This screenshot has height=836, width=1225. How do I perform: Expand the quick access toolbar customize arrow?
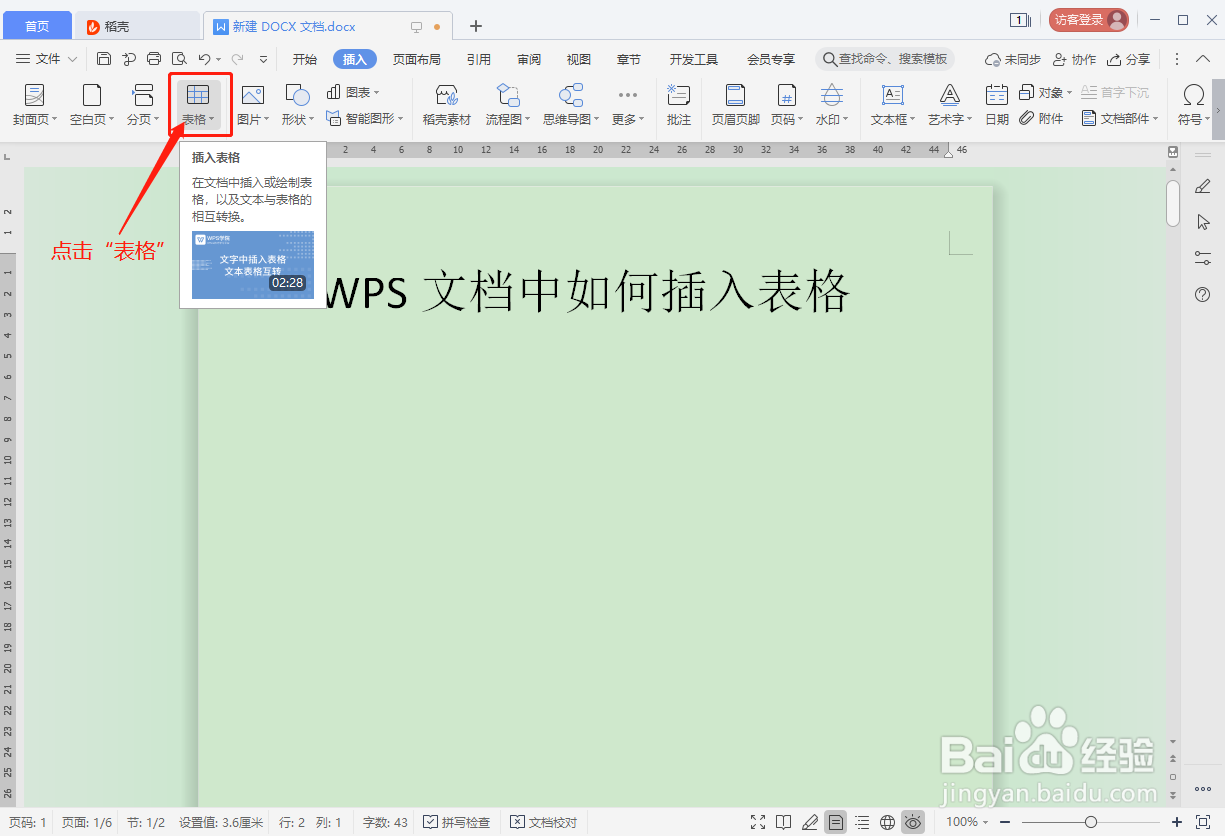tap(263, 59)
